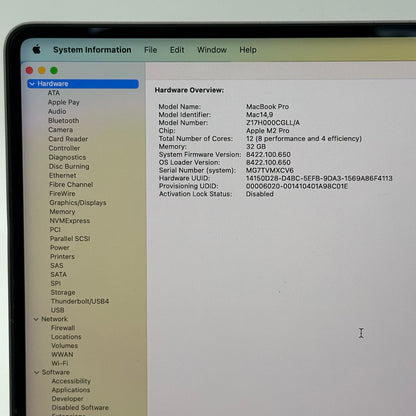Select Parallel SCSI in the sidebar
Viewport: 416px width, 416px height.
click(70, 239)
